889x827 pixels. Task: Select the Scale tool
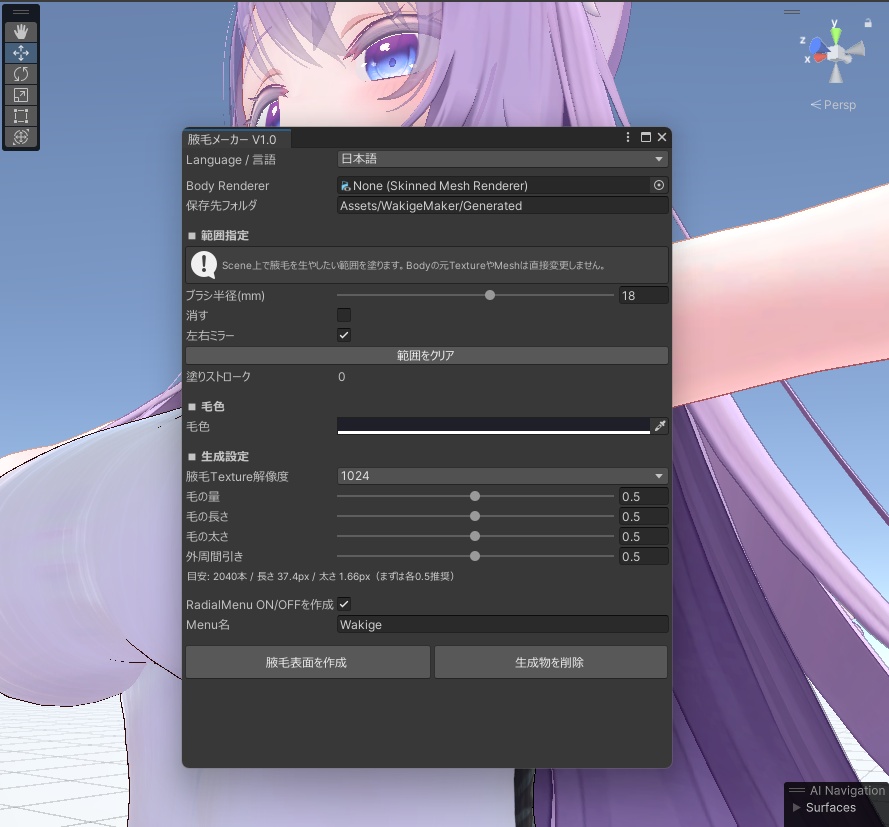(x=21, y=95)
